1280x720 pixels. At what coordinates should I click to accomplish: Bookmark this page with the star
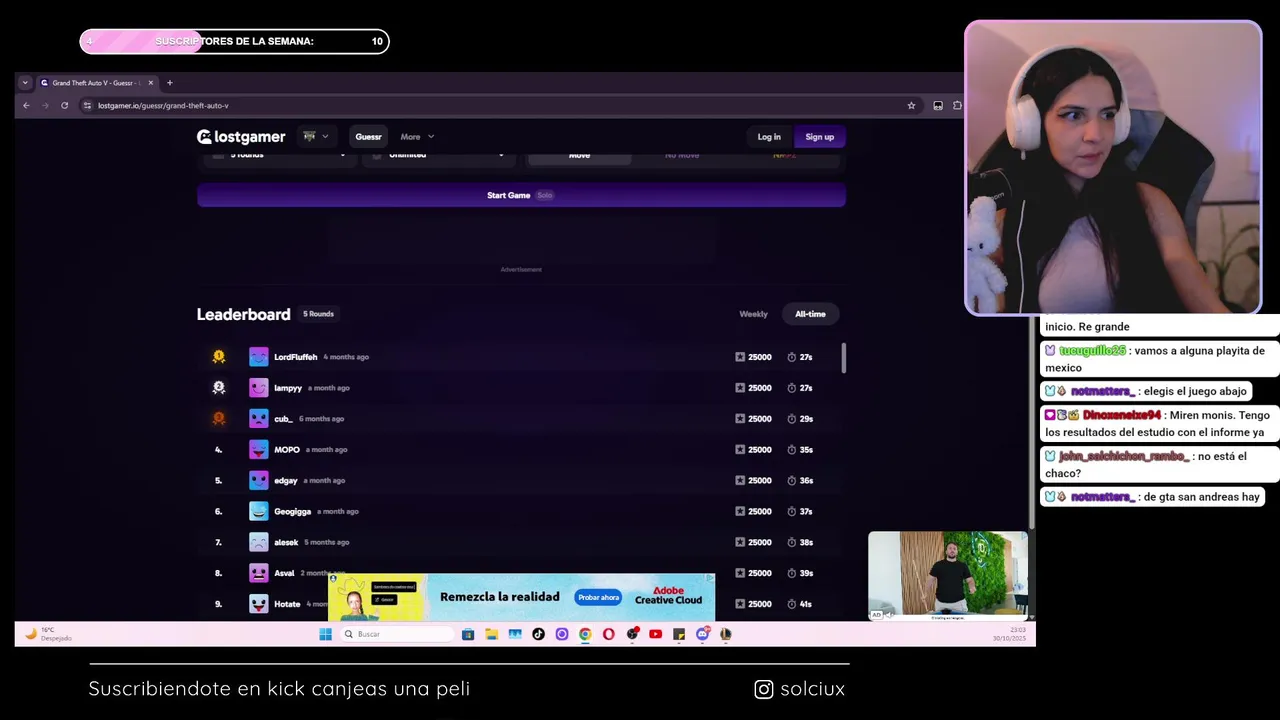[x=911, y=105]
